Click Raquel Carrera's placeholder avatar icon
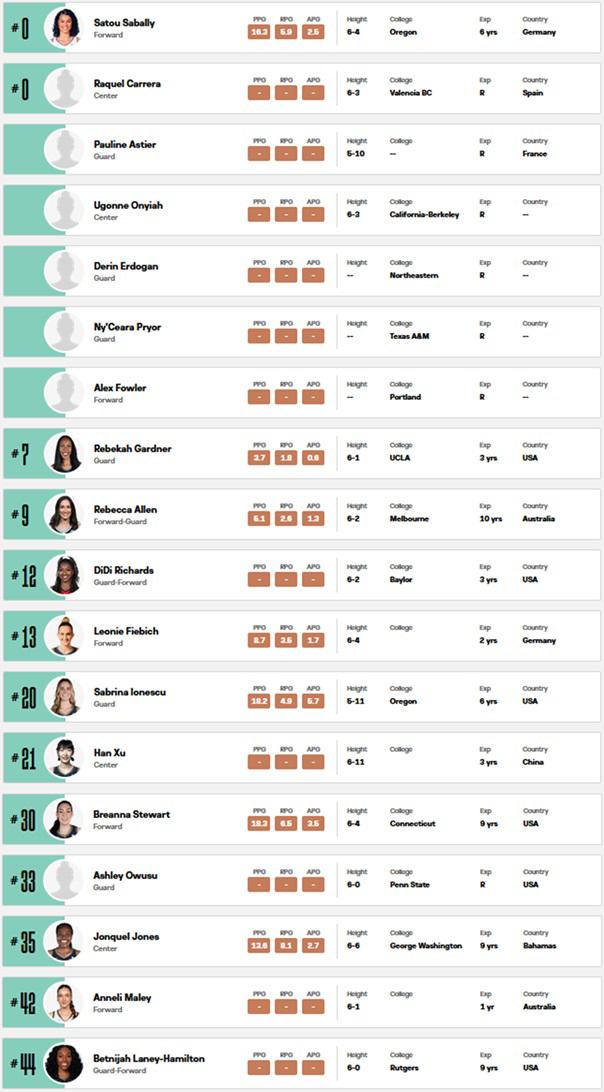604x1092 pixels. [64, 88]
